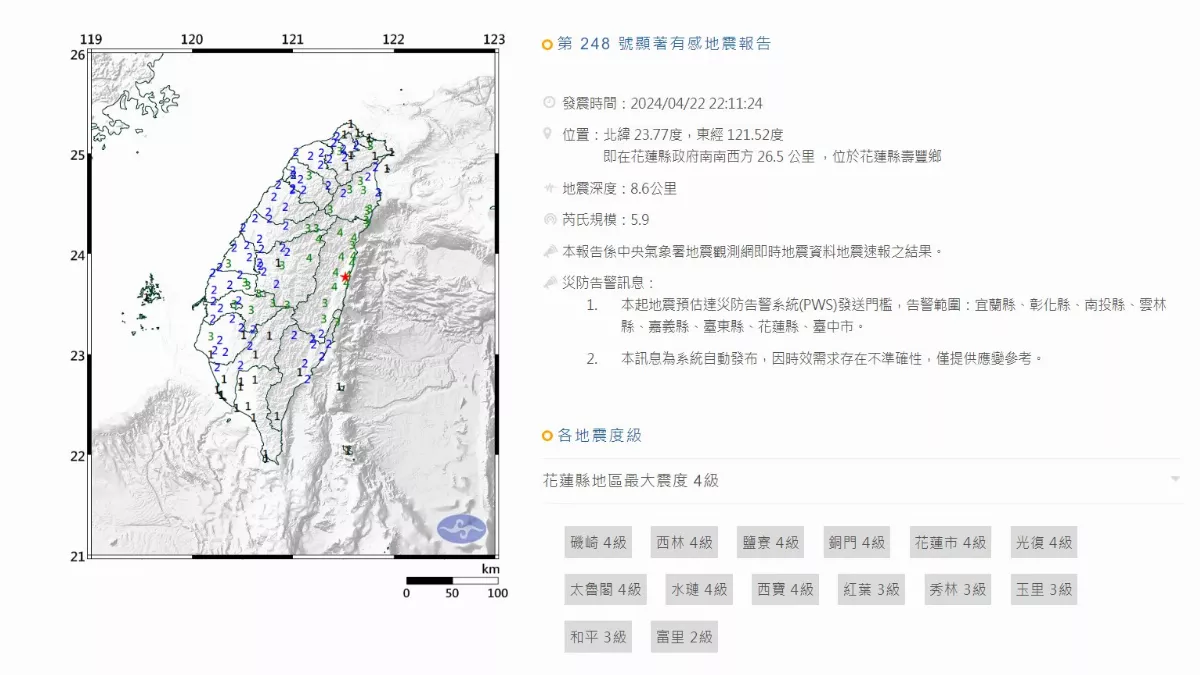
Task: Click the km scale bar below the map
Action: pos(451,581)
